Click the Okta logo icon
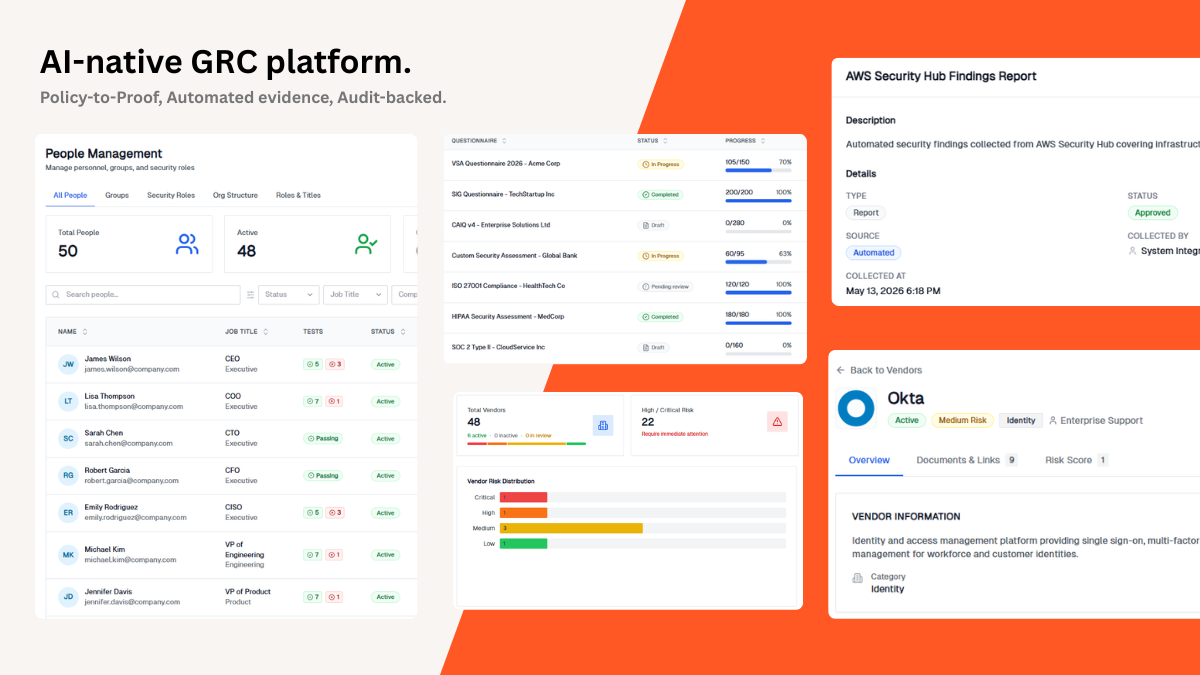The width and height of the screenshot is (1200, 675). 856,409
